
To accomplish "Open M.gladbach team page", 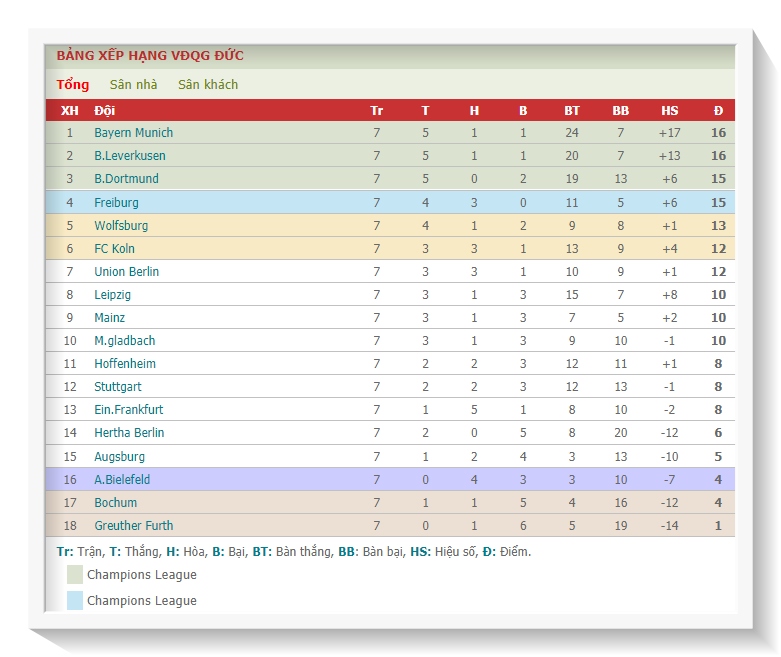I will tap(124, 341).
